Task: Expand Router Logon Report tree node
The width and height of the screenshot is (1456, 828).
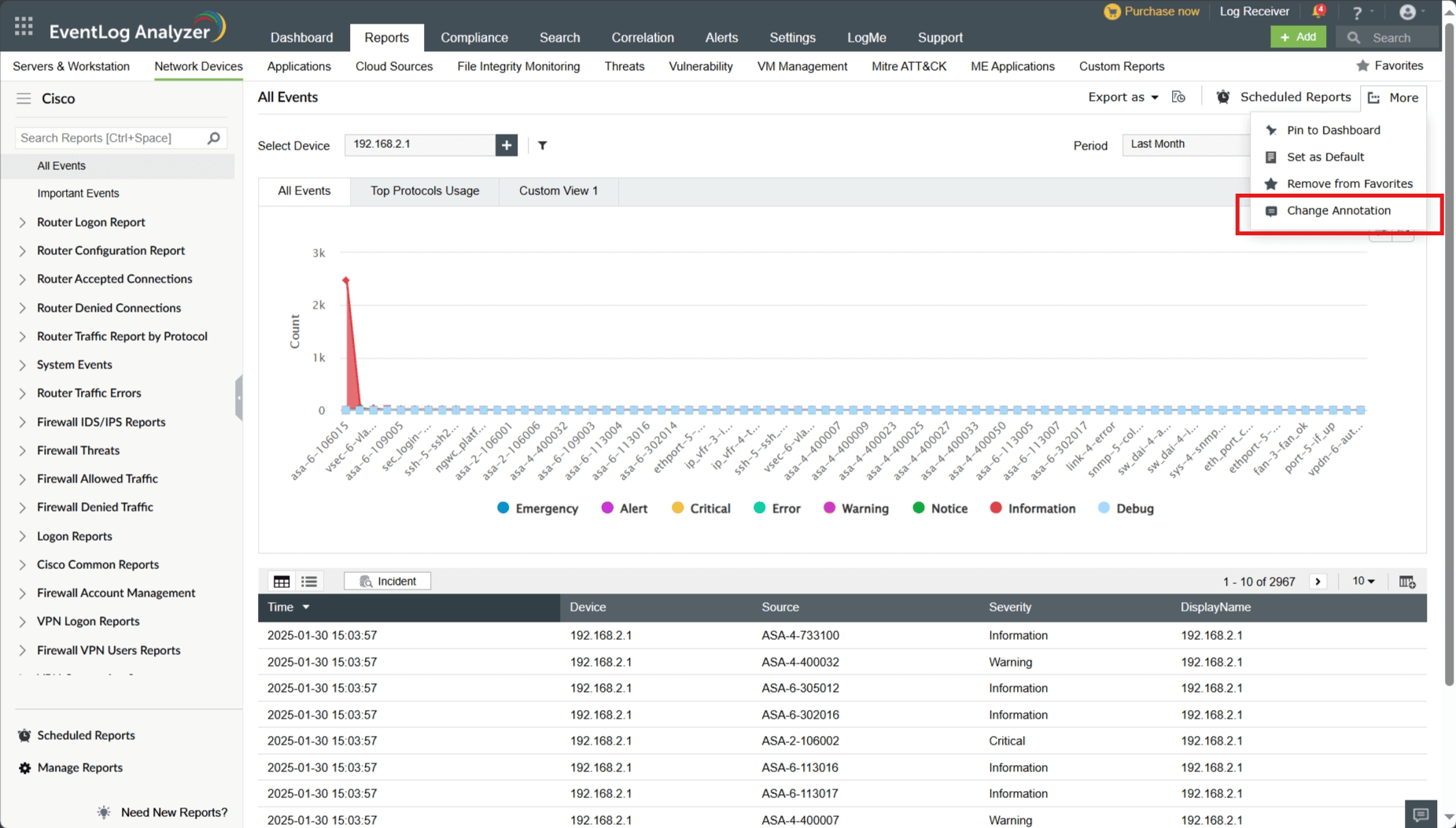Action: [22, 223]
